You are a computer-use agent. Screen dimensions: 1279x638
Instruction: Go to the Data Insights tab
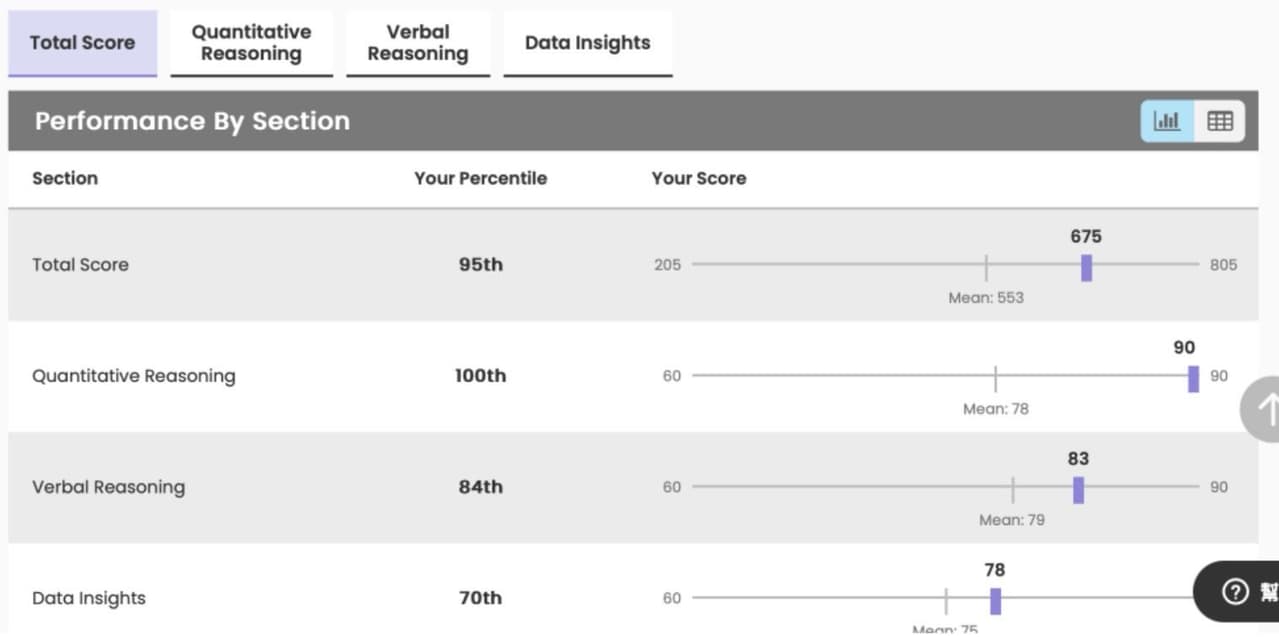tap(587, 43)
